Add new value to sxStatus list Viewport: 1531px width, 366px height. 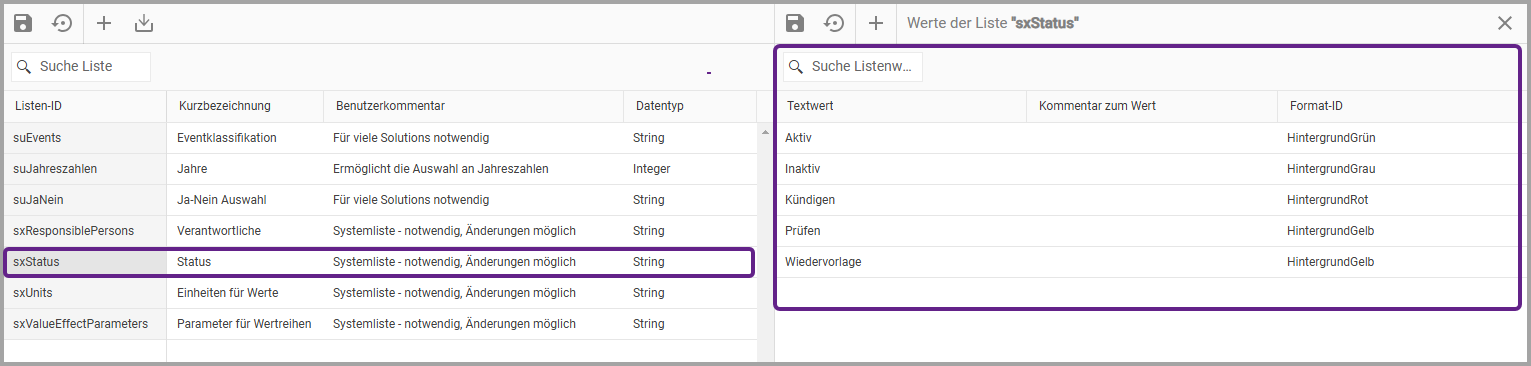(876, 23)
